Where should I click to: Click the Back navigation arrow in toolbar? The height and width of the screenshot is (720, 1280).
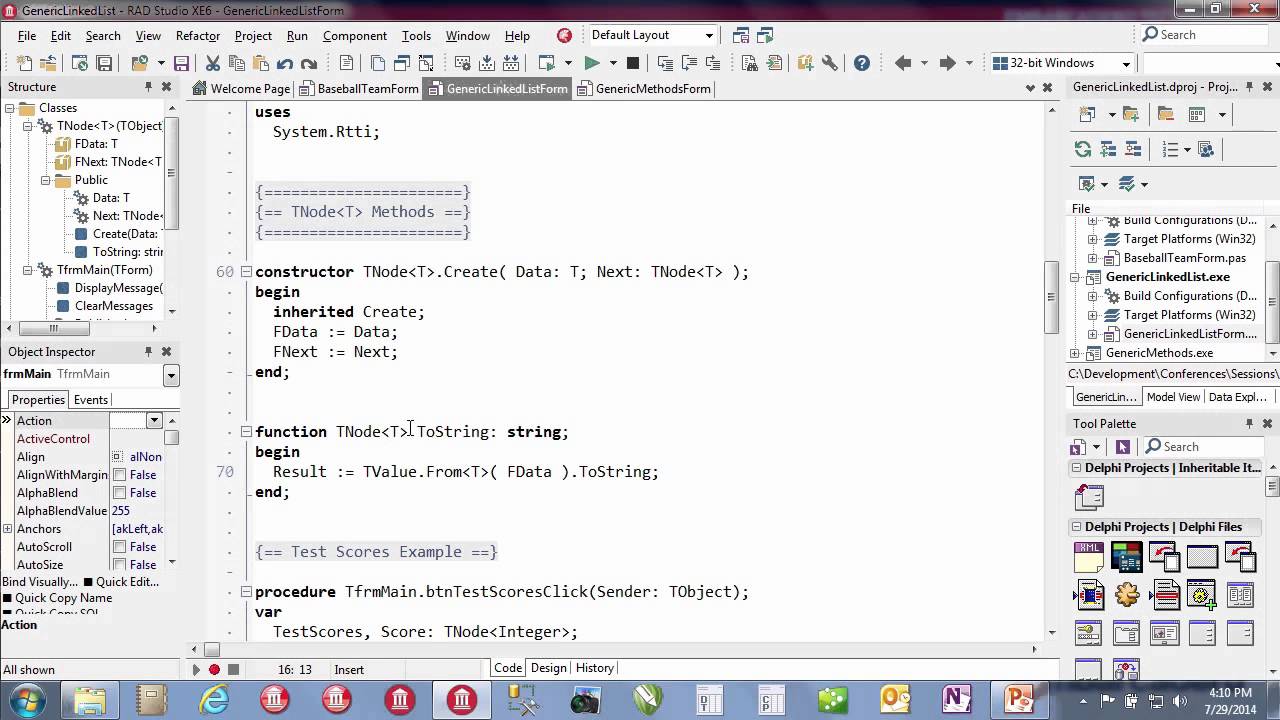(x=903, y=63)
